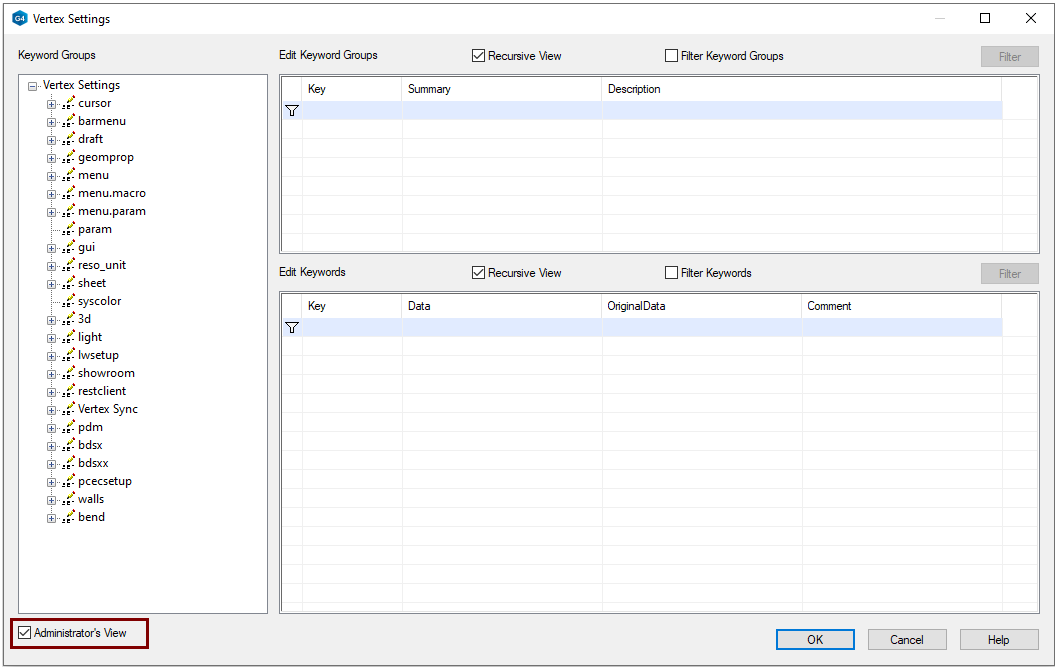Select the geomprop item in the tree
Screen dimensions: 1058x669
[x=105, y=157]
